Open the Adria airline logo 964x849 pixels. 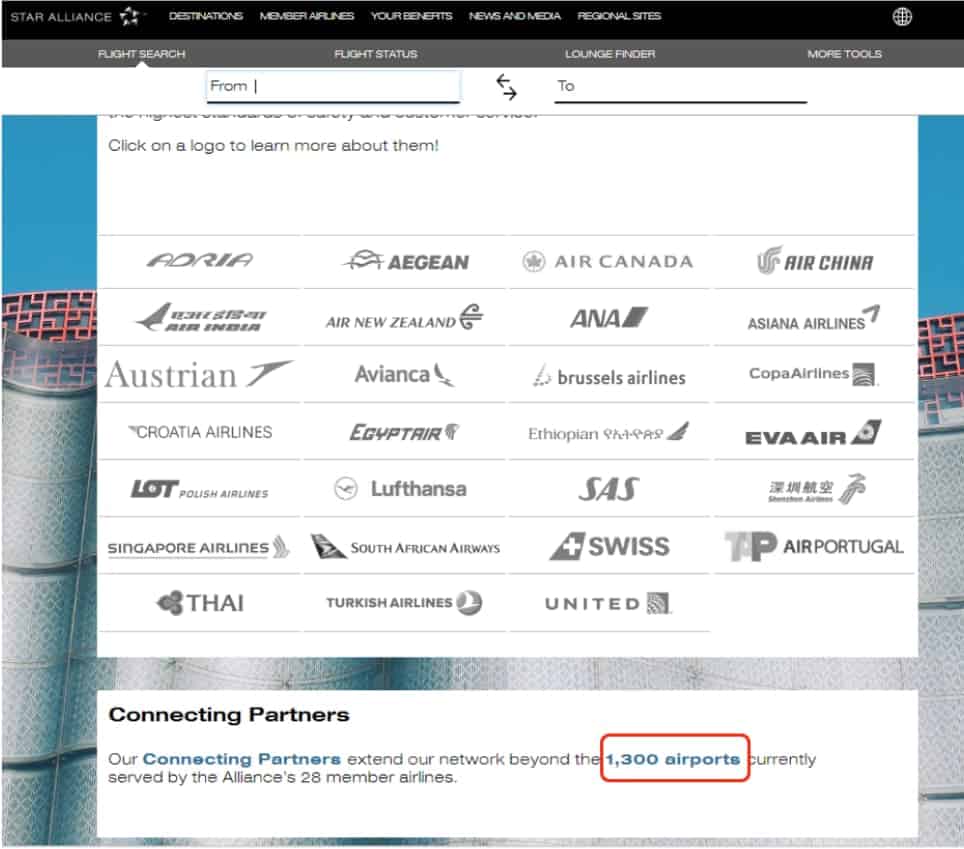pos(200,261)
